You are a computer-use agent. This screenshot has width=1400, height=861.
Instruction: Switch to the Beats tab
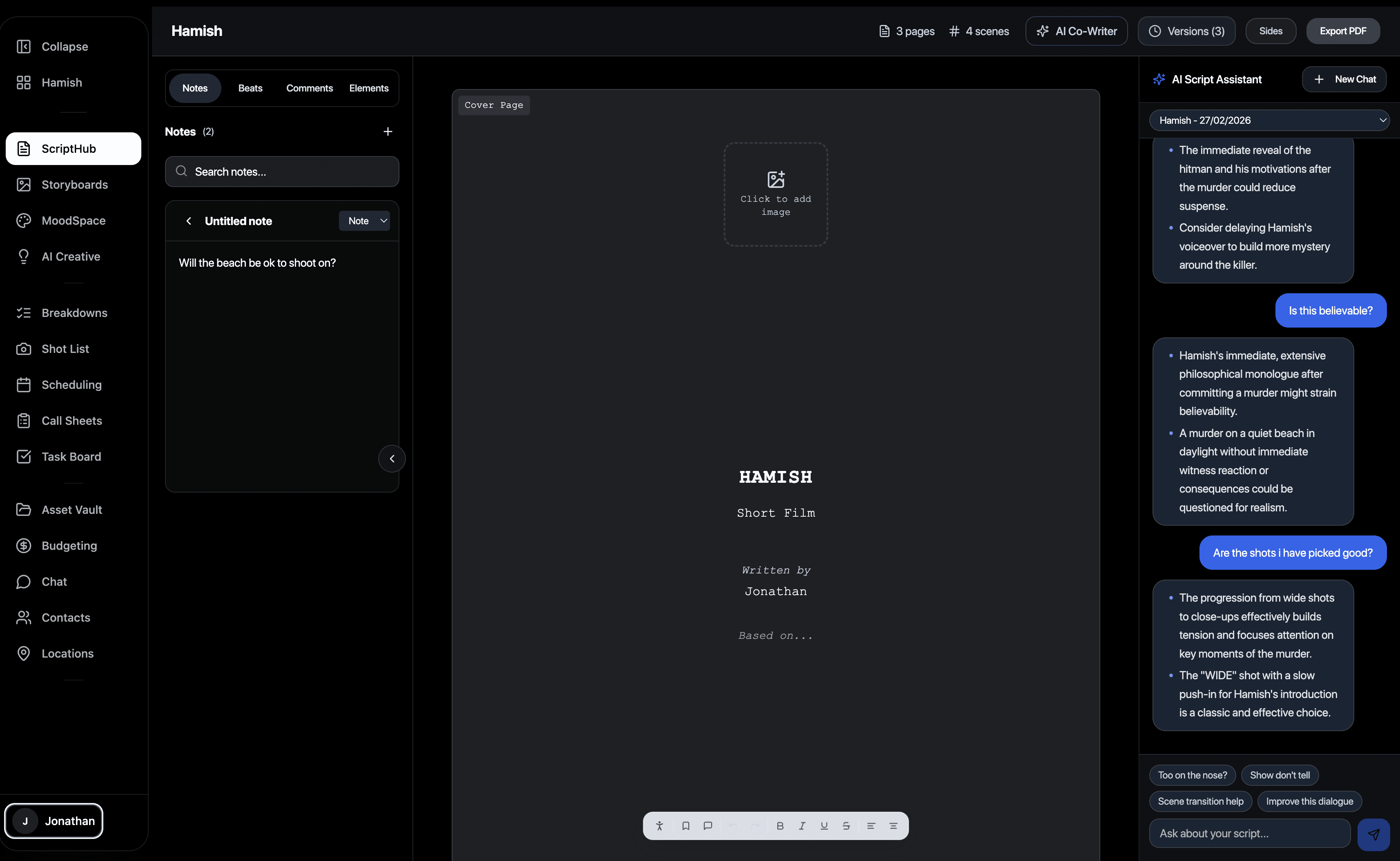(x=250, y=88)
